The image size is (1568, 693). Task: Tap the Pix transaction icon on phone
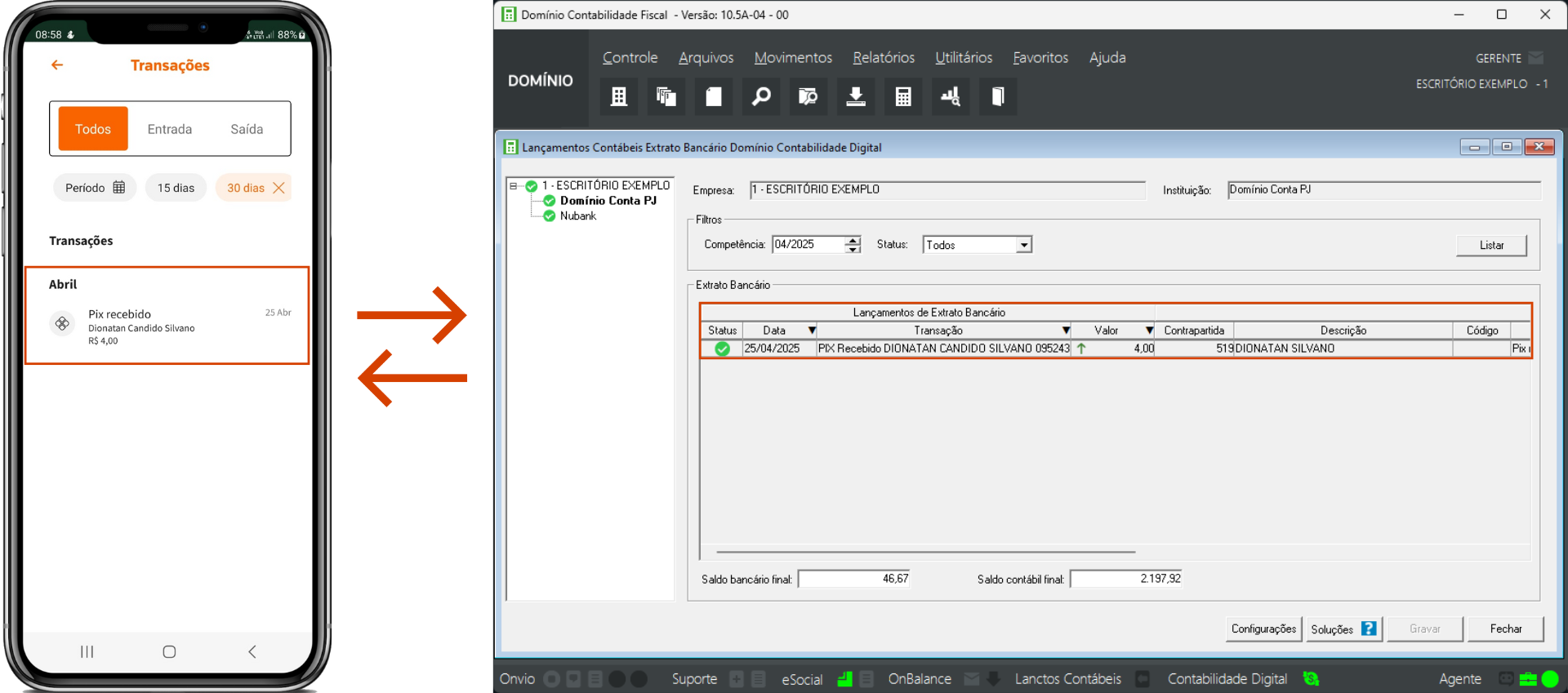pos(62,324)
